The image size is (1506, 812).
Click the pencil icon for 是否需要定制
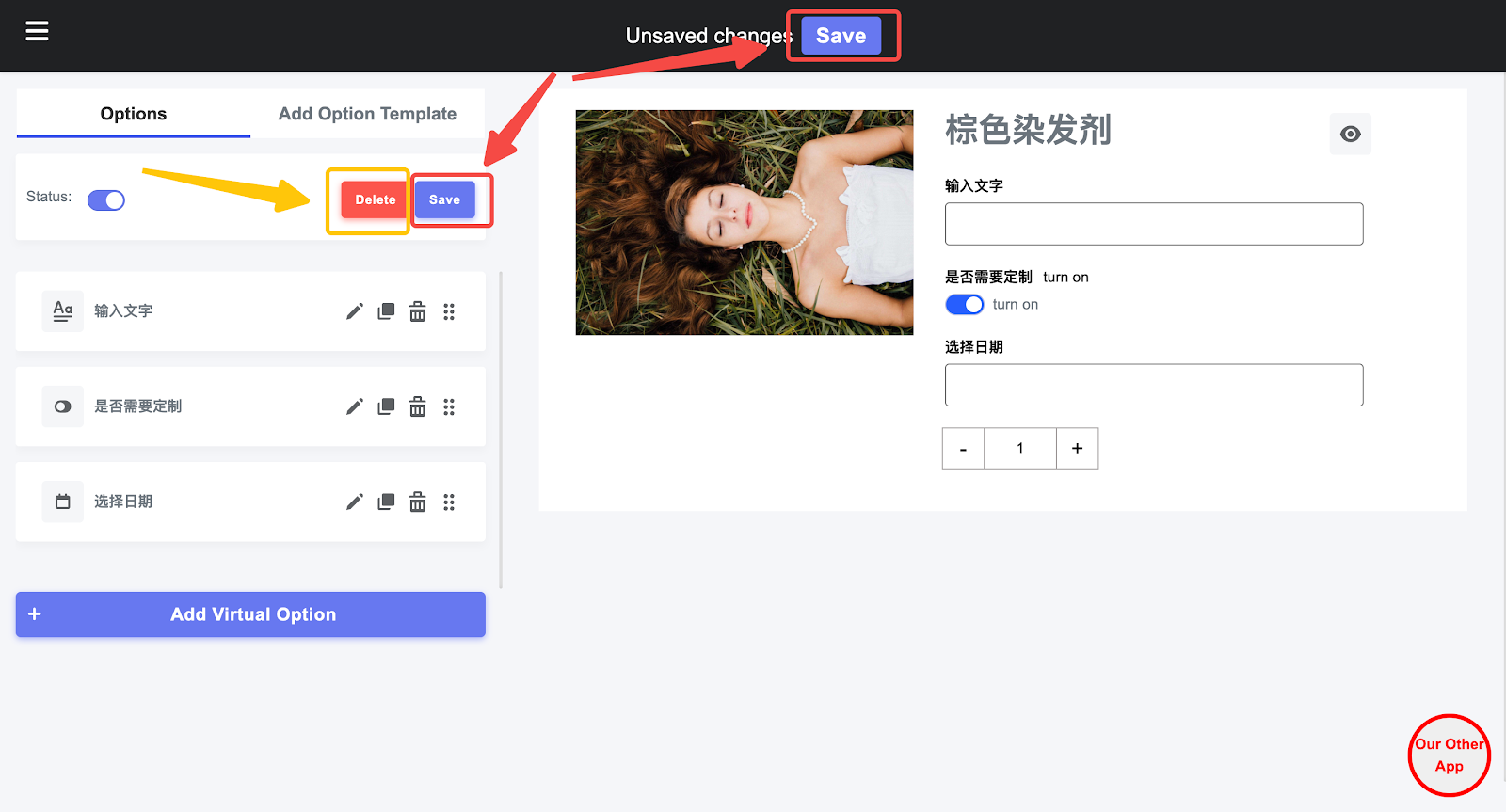point(354,406)
